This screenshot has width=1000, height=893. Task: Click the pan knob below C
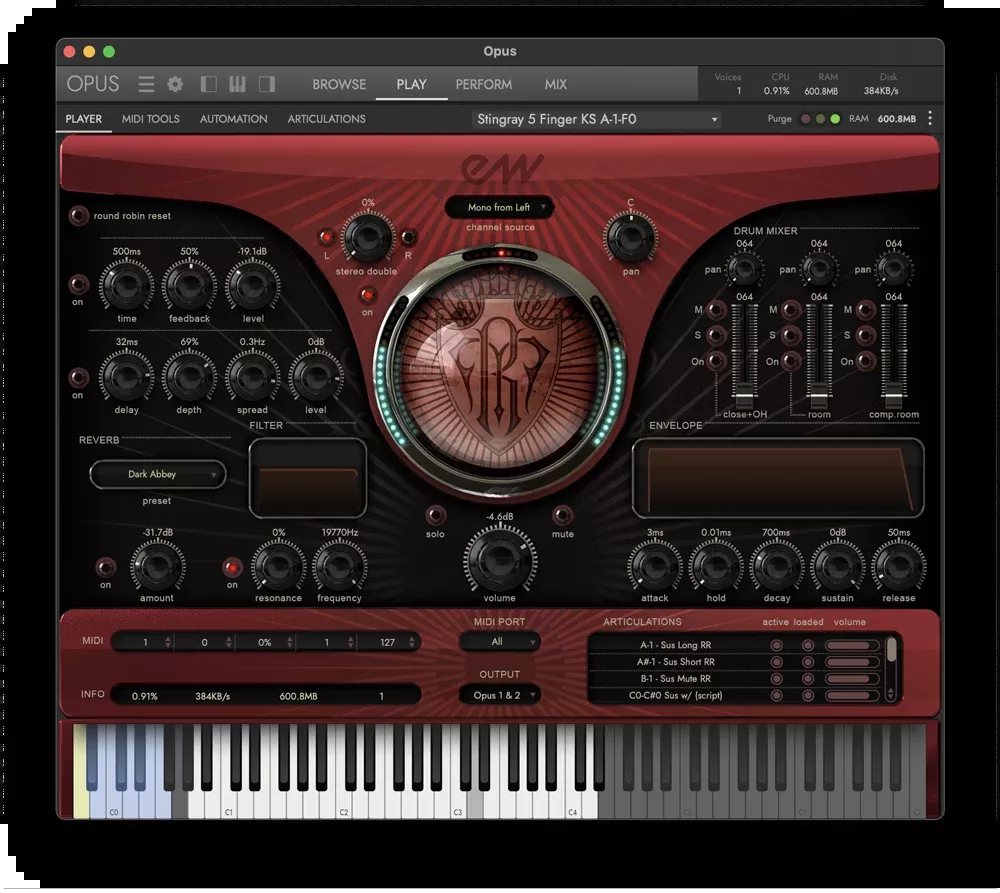[x=630, y=238]
